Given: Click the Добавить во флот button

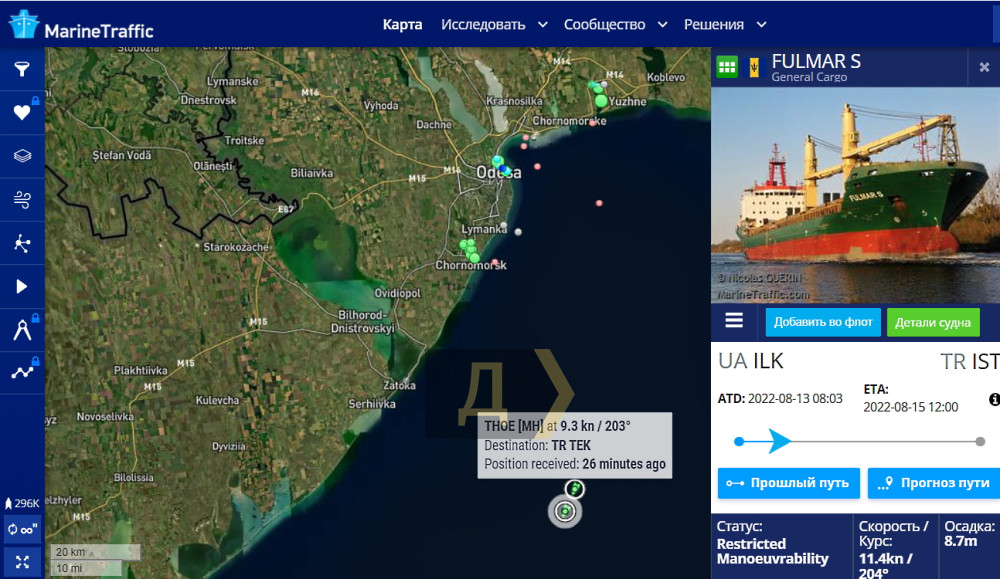Looking at the screenshot, I should pyautogui.click(x=823, y=322).
